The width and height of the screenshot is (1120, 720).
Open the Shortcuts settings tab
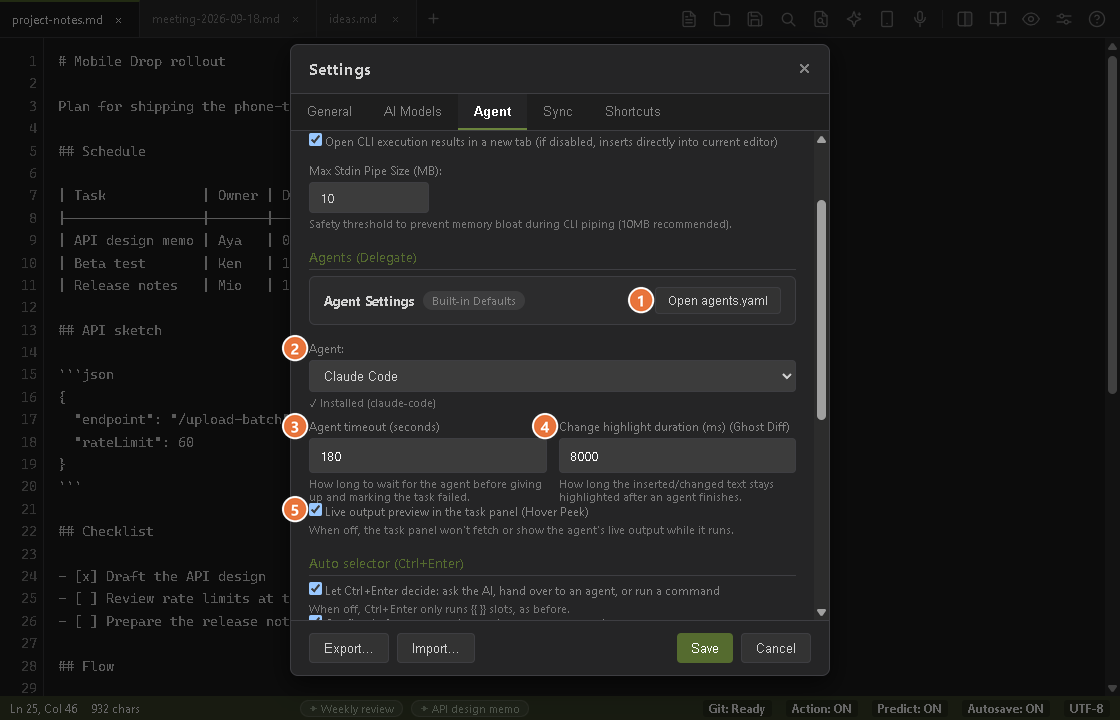click(632, 111)
